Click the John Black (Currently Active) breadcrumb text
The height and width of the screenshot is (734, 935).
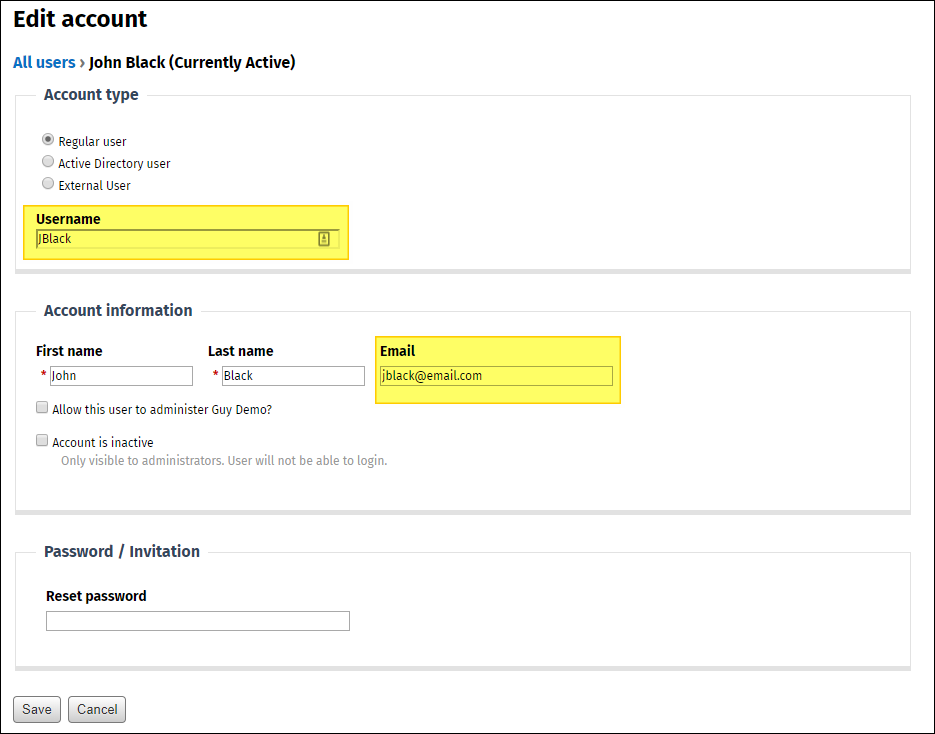pyautogui.click(x=192, y=63)
